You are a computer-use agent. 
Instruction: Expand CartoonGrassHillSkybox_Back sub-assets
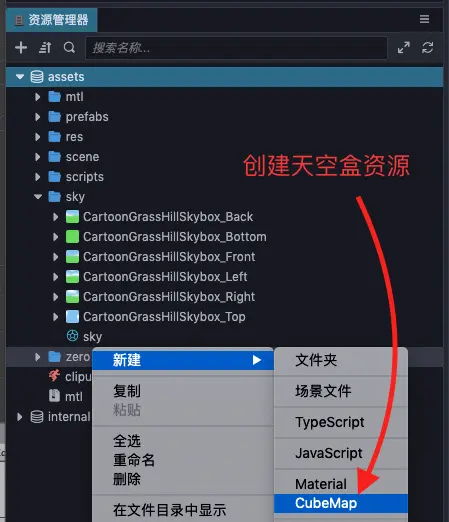coord(56,217)
